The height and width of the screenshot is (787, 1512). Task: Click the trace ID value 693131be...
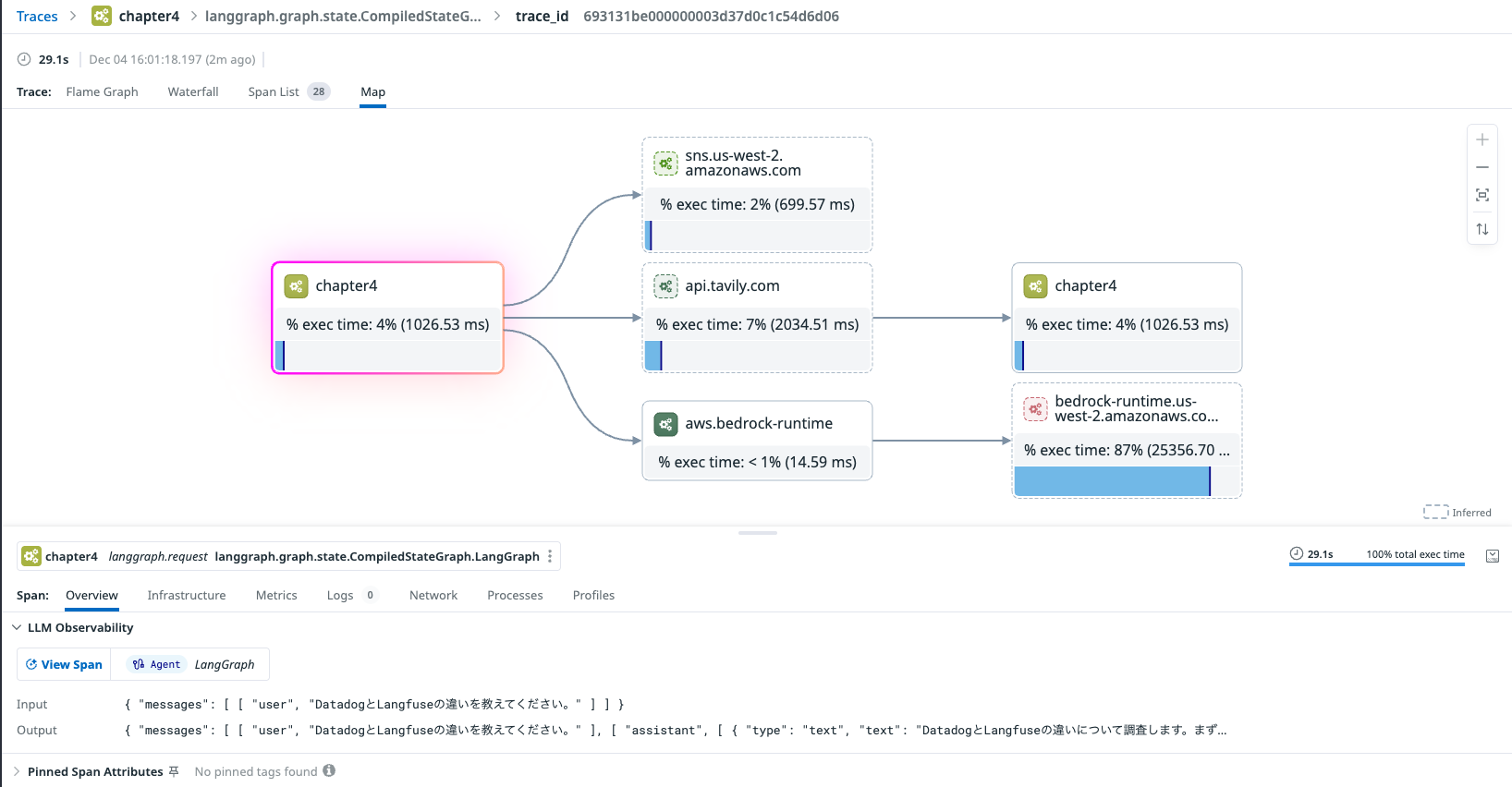click(x=711, y=16)
